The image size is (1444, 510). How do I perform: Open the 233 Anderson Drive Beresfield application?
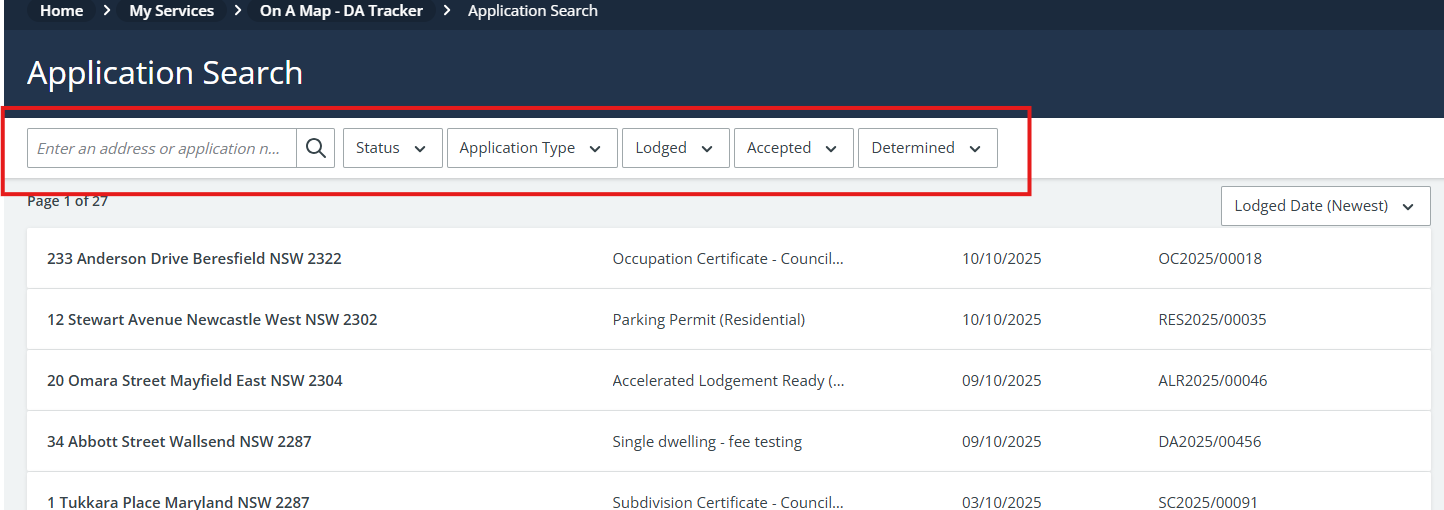[x=194, y=259]
